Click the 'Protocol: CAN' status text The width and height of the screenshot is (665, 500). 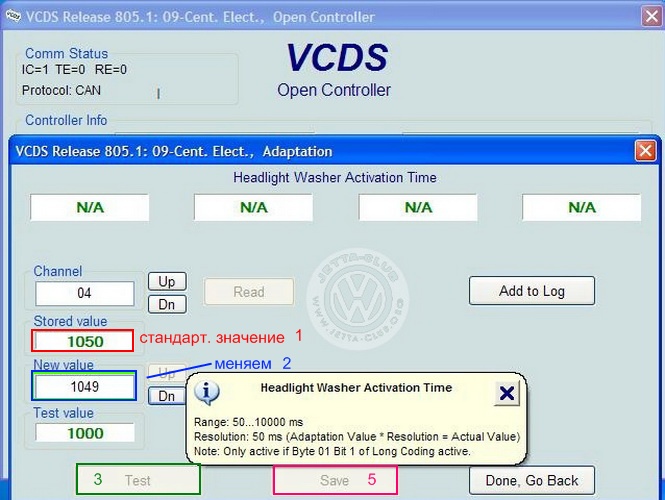(61, 90)
